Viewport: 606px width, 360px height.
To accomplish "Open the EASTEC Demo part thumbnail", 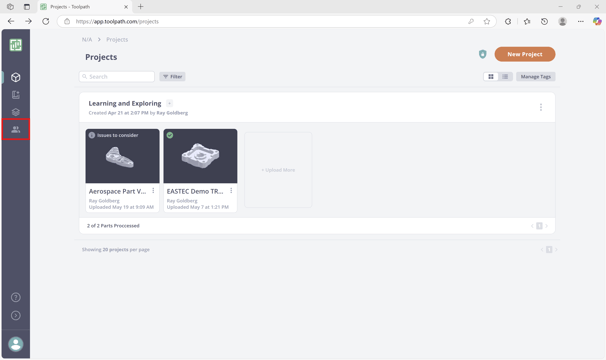I will (x=200, y=156).
